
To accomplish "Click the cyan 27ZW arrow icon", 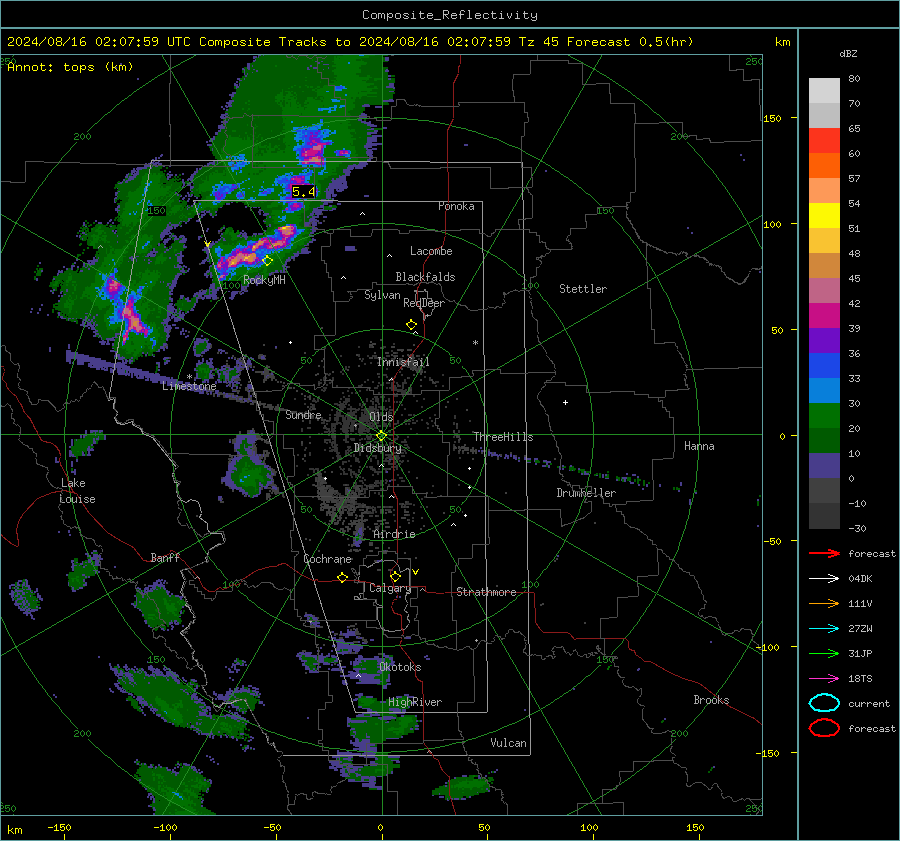I will pos(824,629).
